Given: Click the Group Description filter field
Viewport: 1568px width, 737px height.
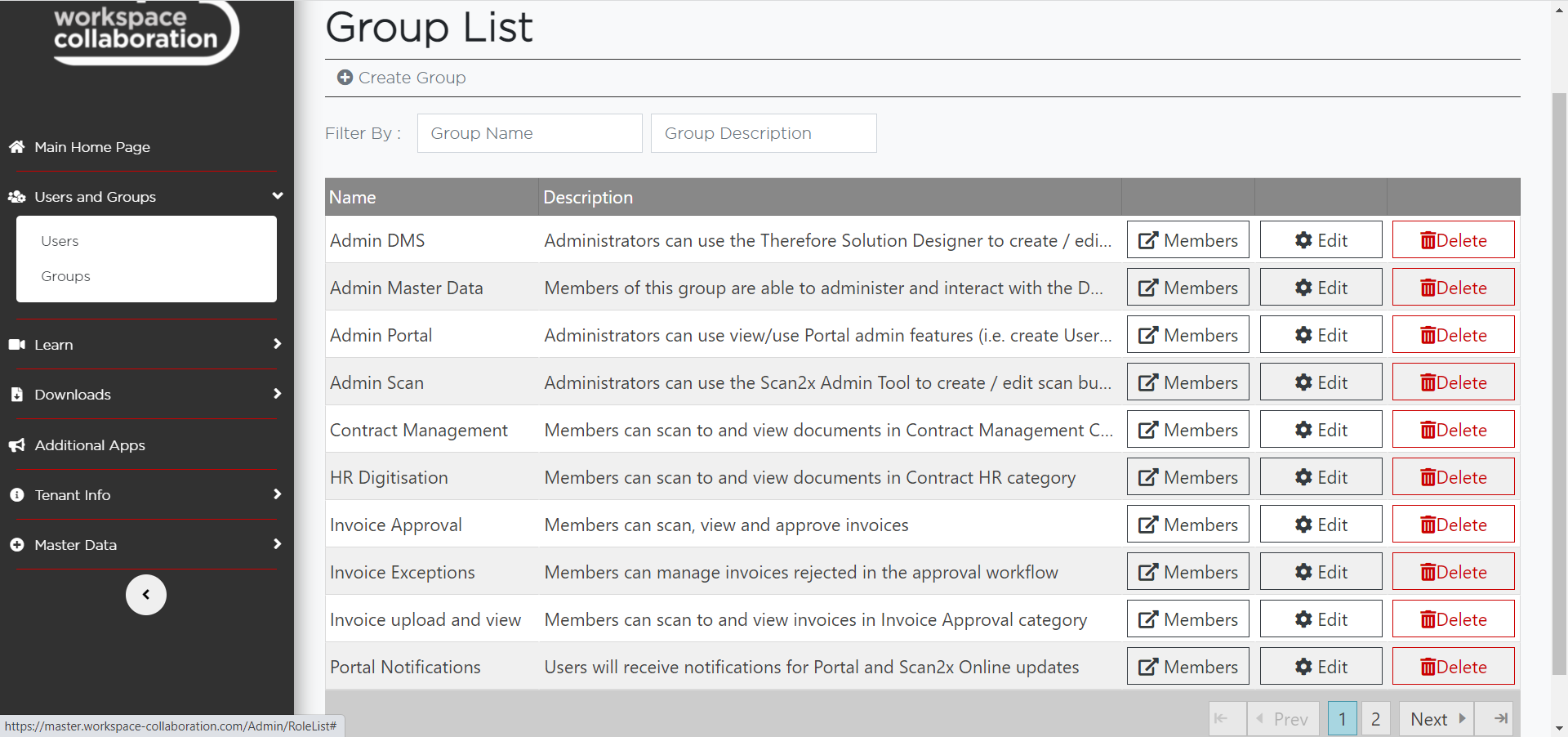Looking at the screenshot, I should click(763, 133).
